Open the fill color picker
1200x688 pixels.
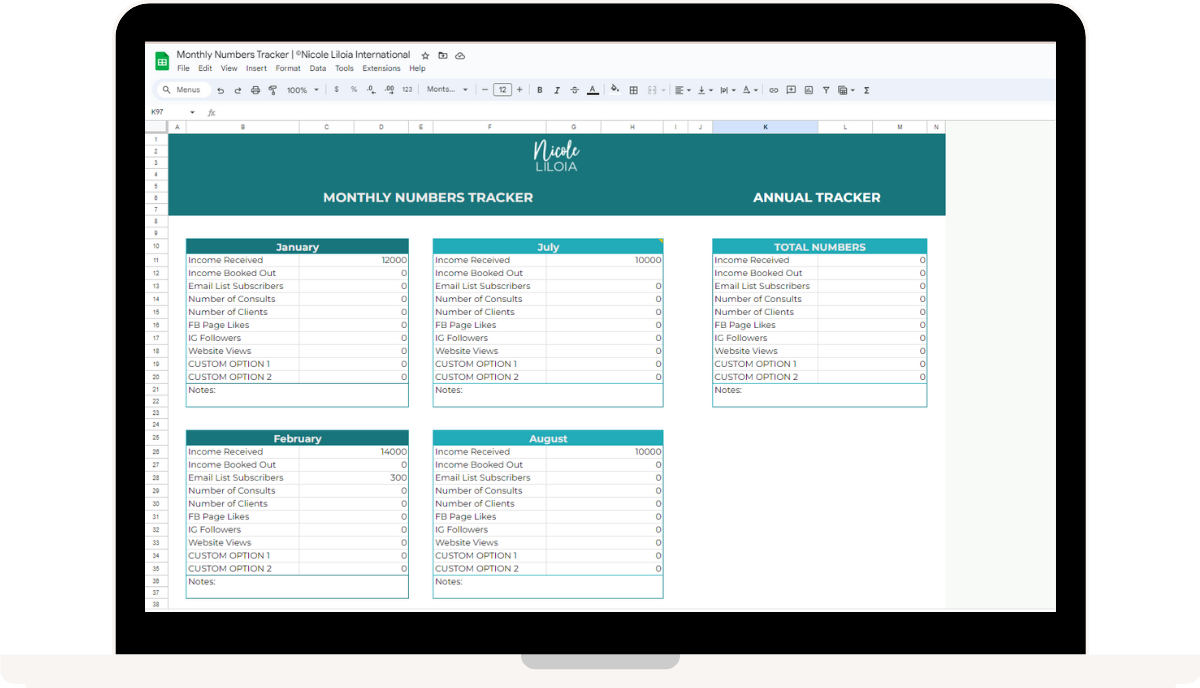click(615, 90)
